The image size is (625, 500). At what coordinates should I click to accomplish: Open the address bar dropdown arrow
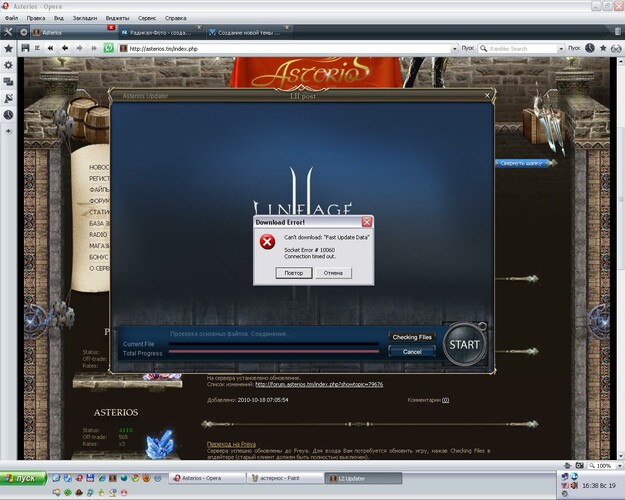455,49
